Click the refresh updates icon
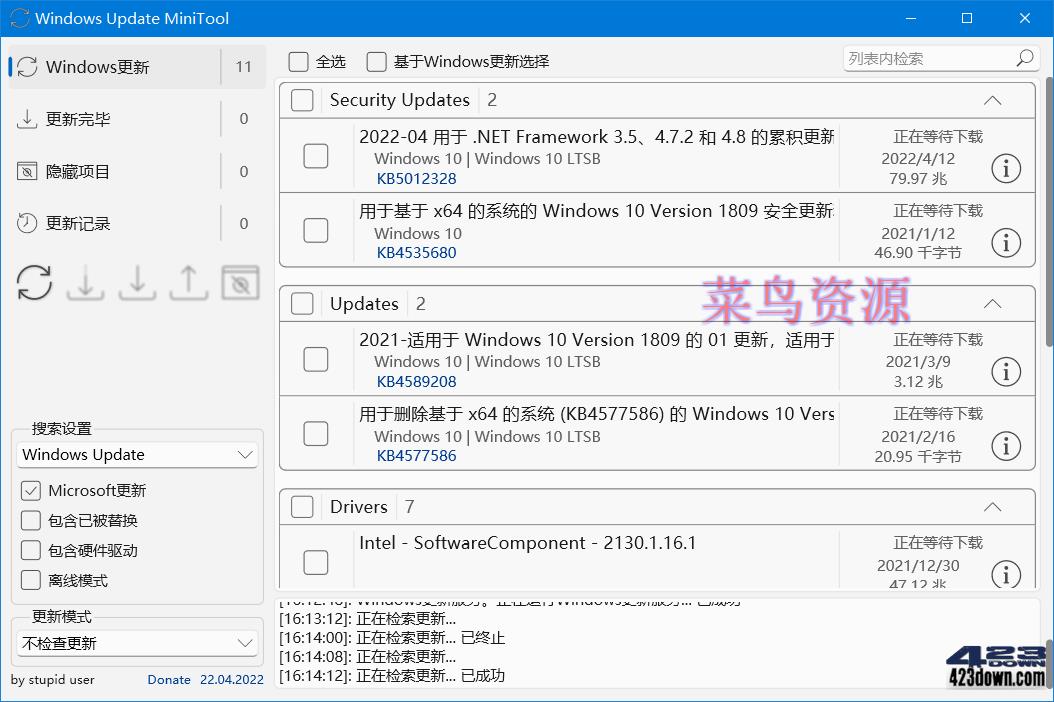1054x702 pixels. click(34, 284)
